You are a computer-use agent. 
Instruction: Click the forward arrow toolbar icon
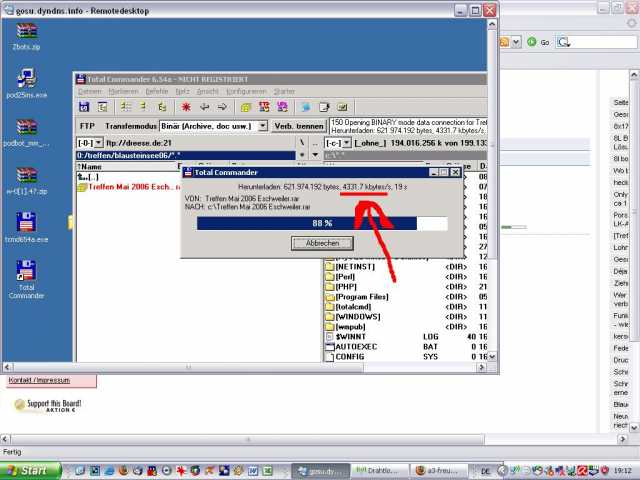(222, 107)
